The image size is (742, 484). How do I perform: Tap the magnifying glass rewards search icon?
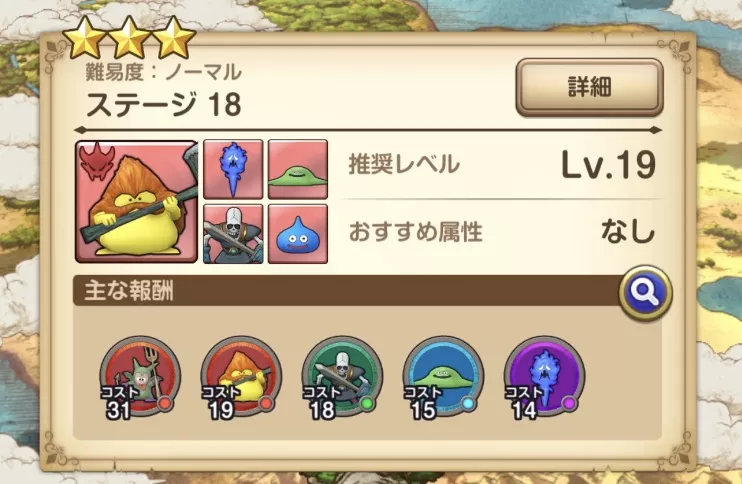[645, 293]
